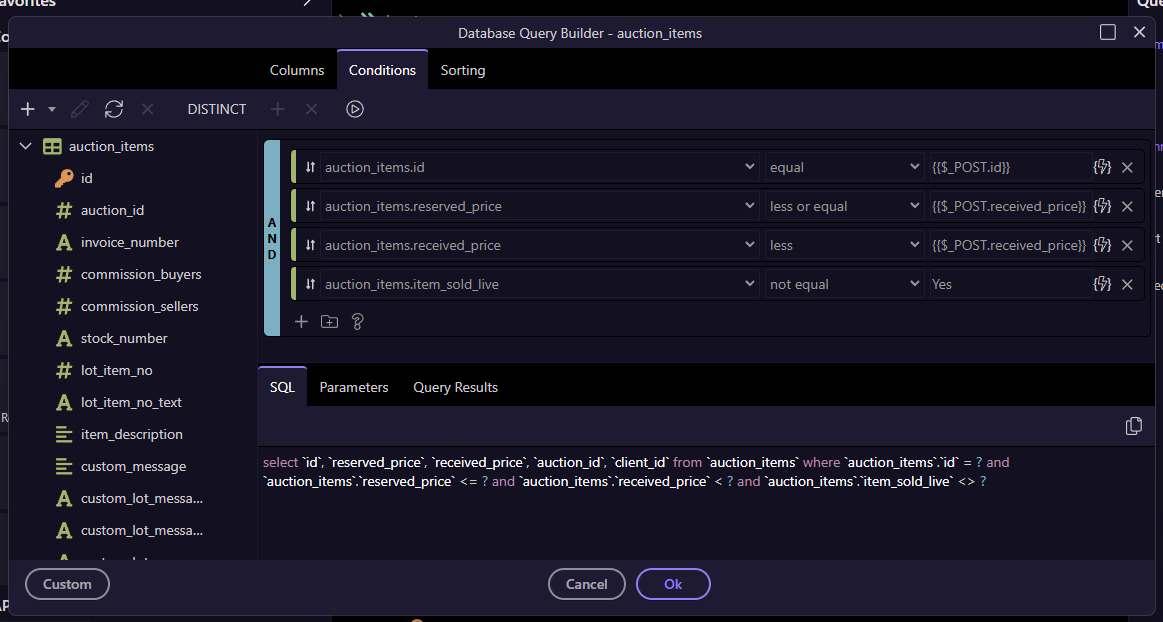This screenshot has height=622, width=1163.
Task: Click the Custom button
Action: coord(68,584)
